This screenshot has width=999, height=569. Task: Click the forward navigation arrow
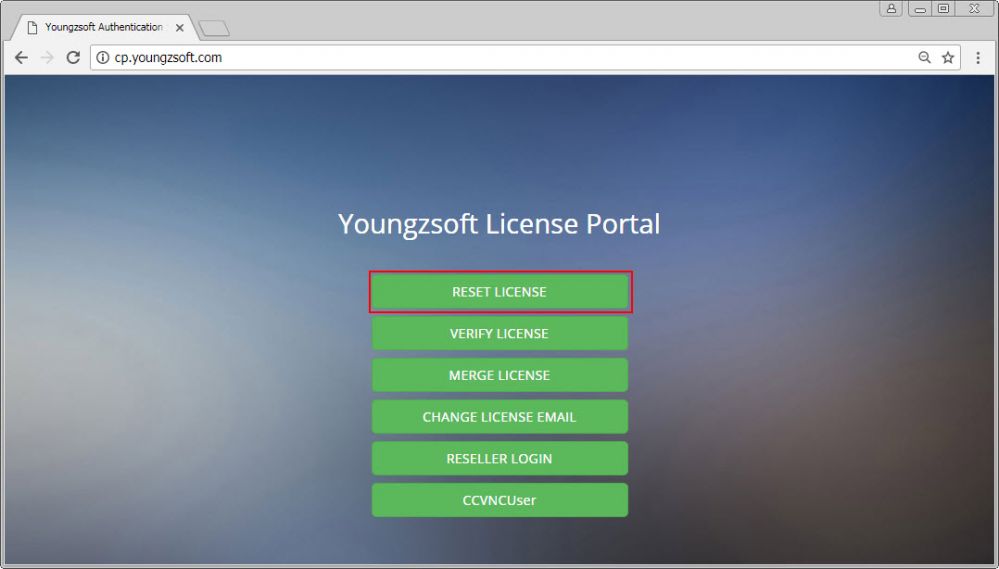47,57
